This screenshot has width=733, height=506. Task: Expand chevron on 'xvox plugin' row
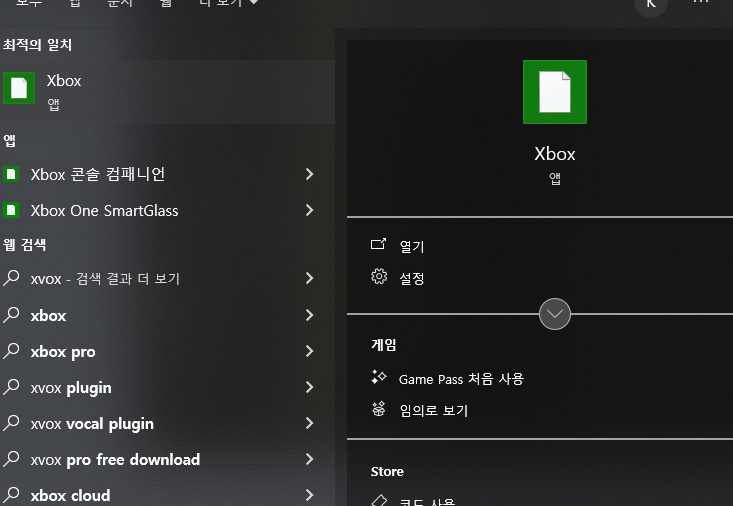click(309, 387)
